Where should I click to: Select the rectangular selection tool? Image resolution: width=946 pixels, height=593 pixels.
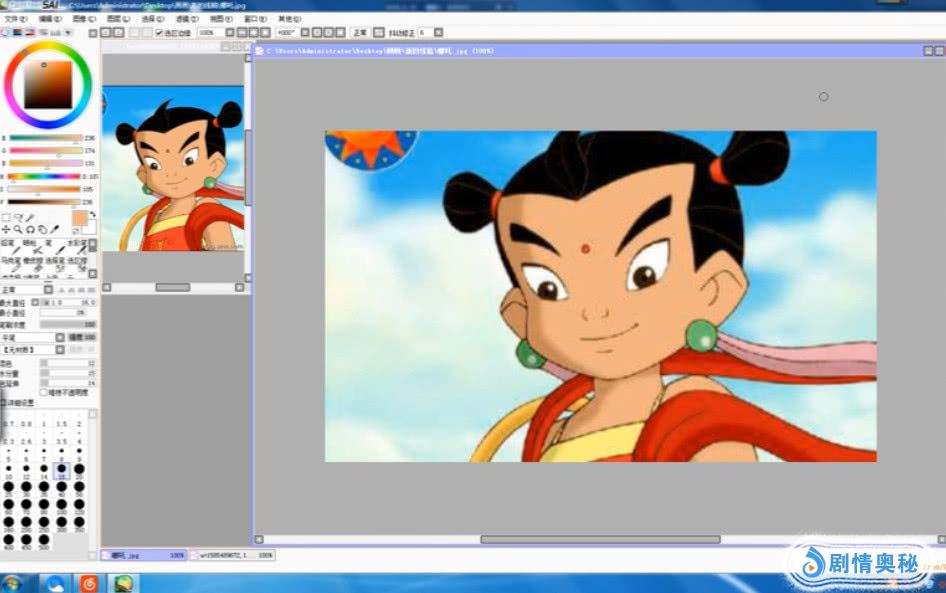tap(6, 217)
